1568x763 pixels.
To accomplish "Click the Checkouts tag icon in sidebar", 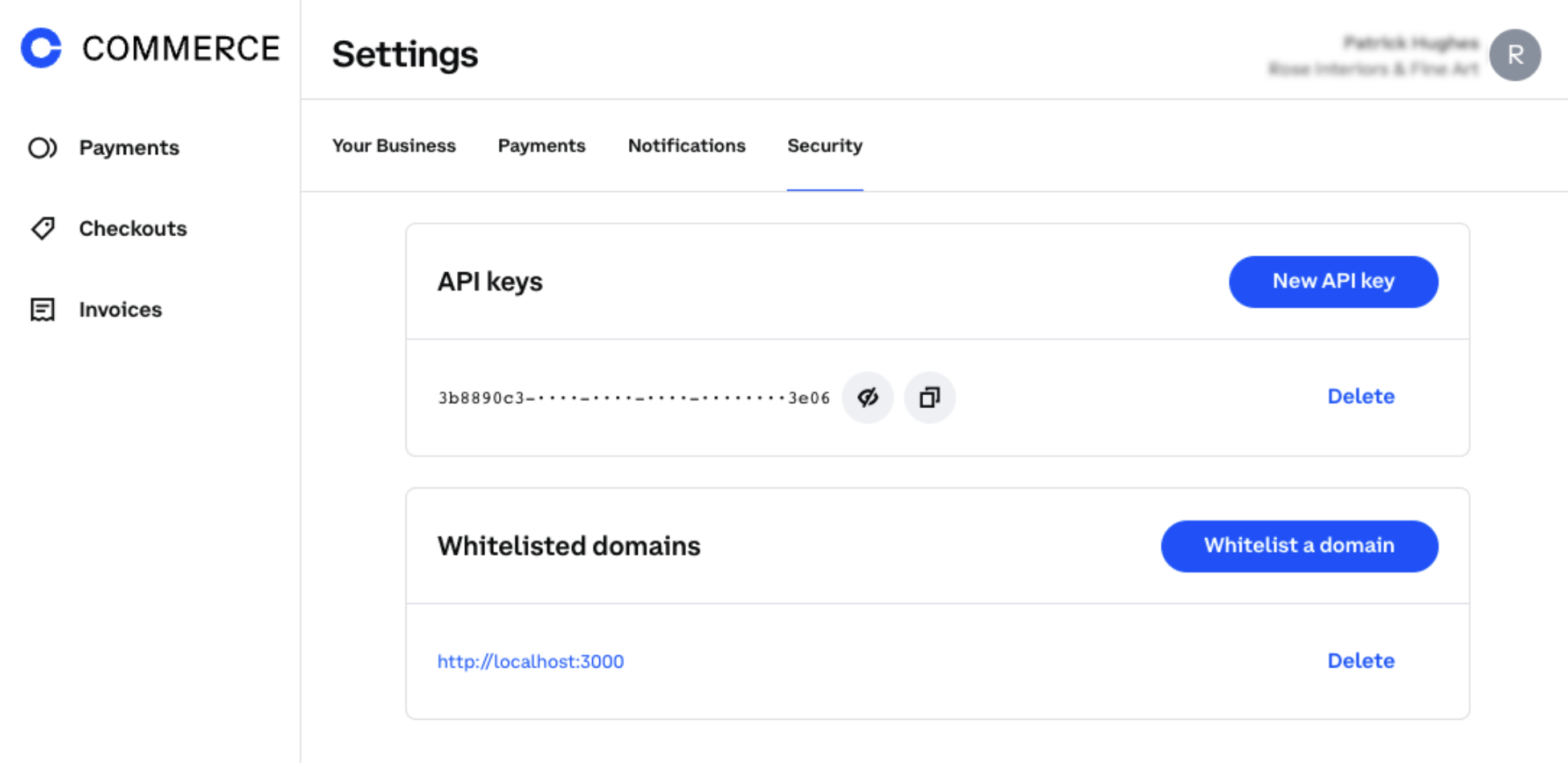I will tap(43, 229).
